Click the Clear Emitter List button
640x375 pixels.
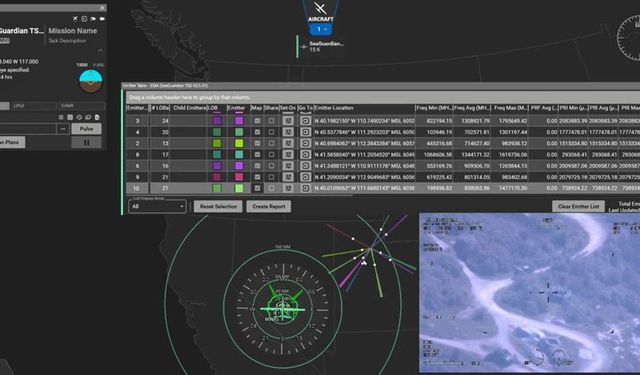pyautogui.click(x=578, y=206)
